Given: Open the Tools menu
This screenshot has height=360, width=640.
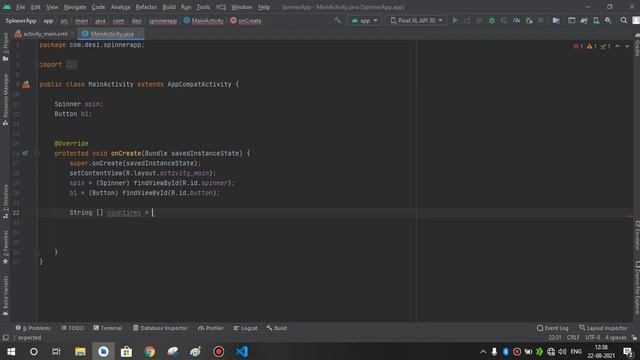Looking at the screenshot, I should point(203,7).
